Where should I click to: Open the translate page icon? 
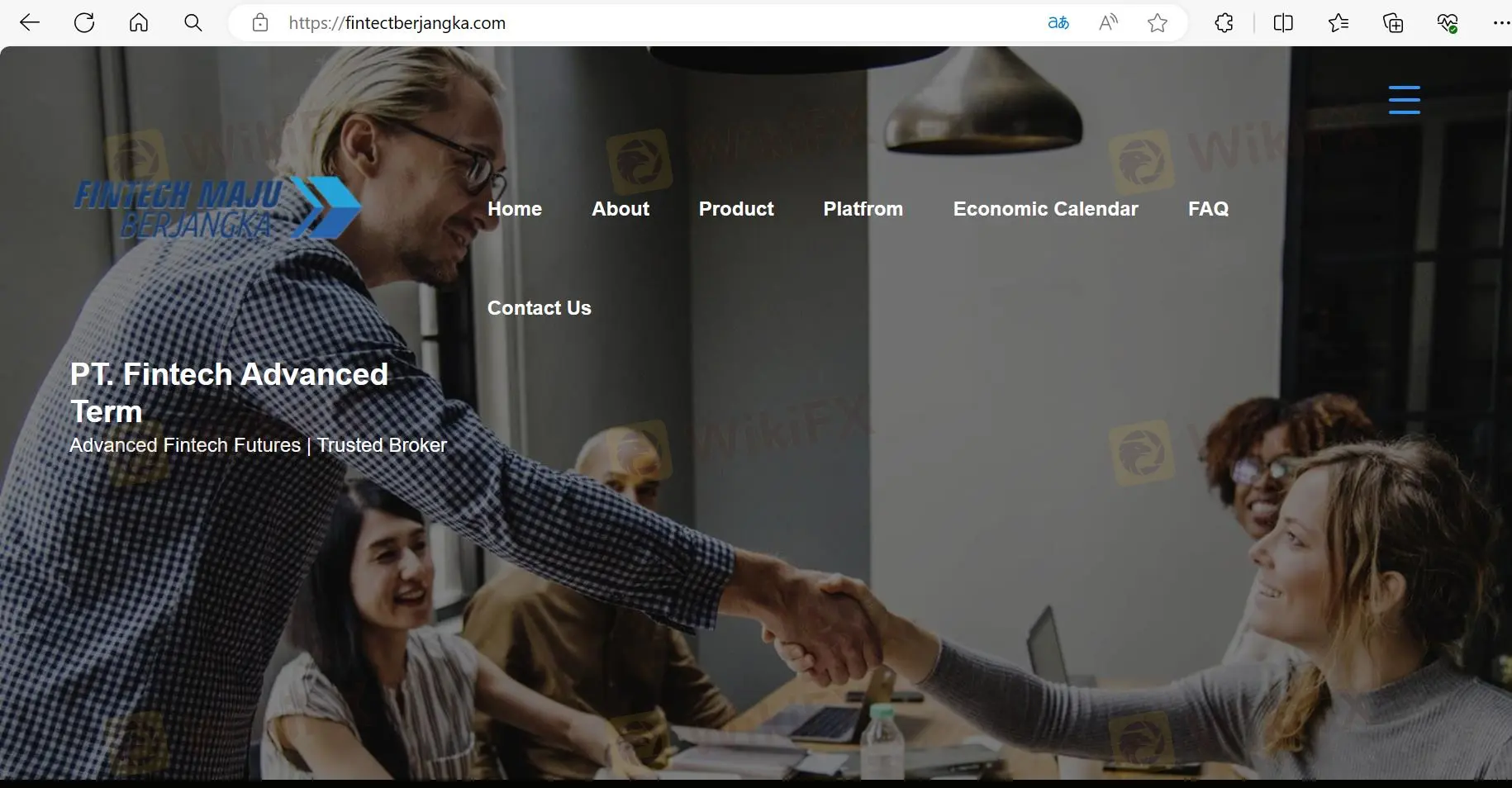point(1058,23)
